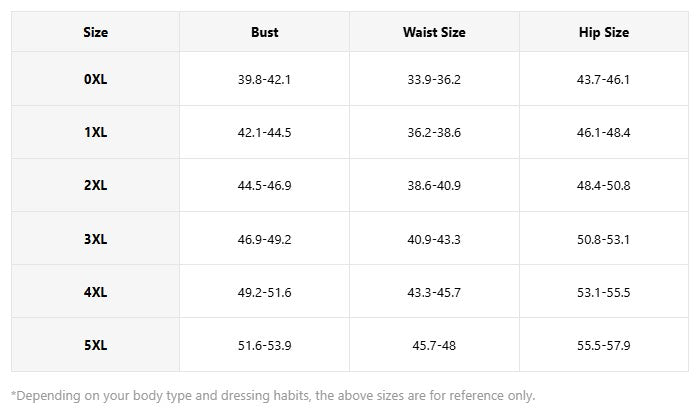The width and height of the screenshot is (698, 412).
Task: Click the Bust column header
Action: tap(265, 32)
